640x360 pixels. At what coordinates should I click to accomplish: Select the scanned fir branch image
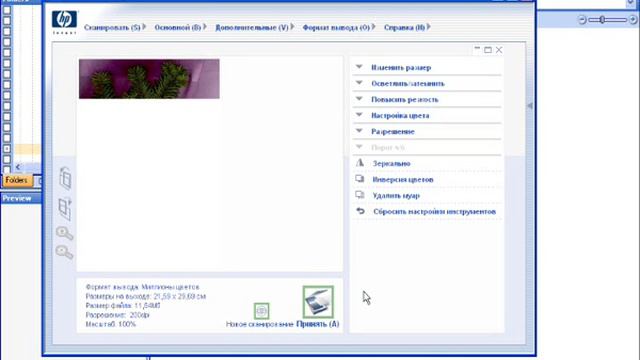[149, 79]
